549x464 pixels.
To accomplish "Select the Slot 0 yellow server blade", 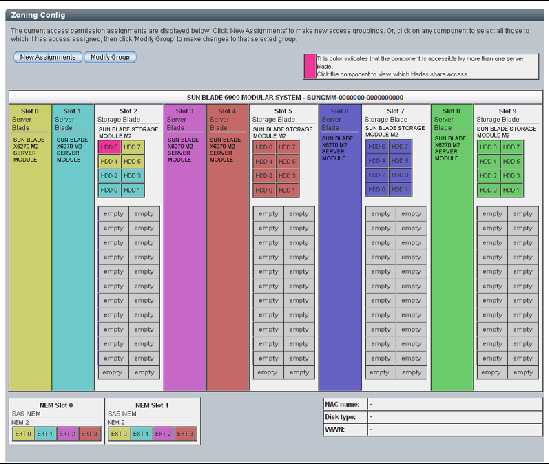I will point(30,247).
